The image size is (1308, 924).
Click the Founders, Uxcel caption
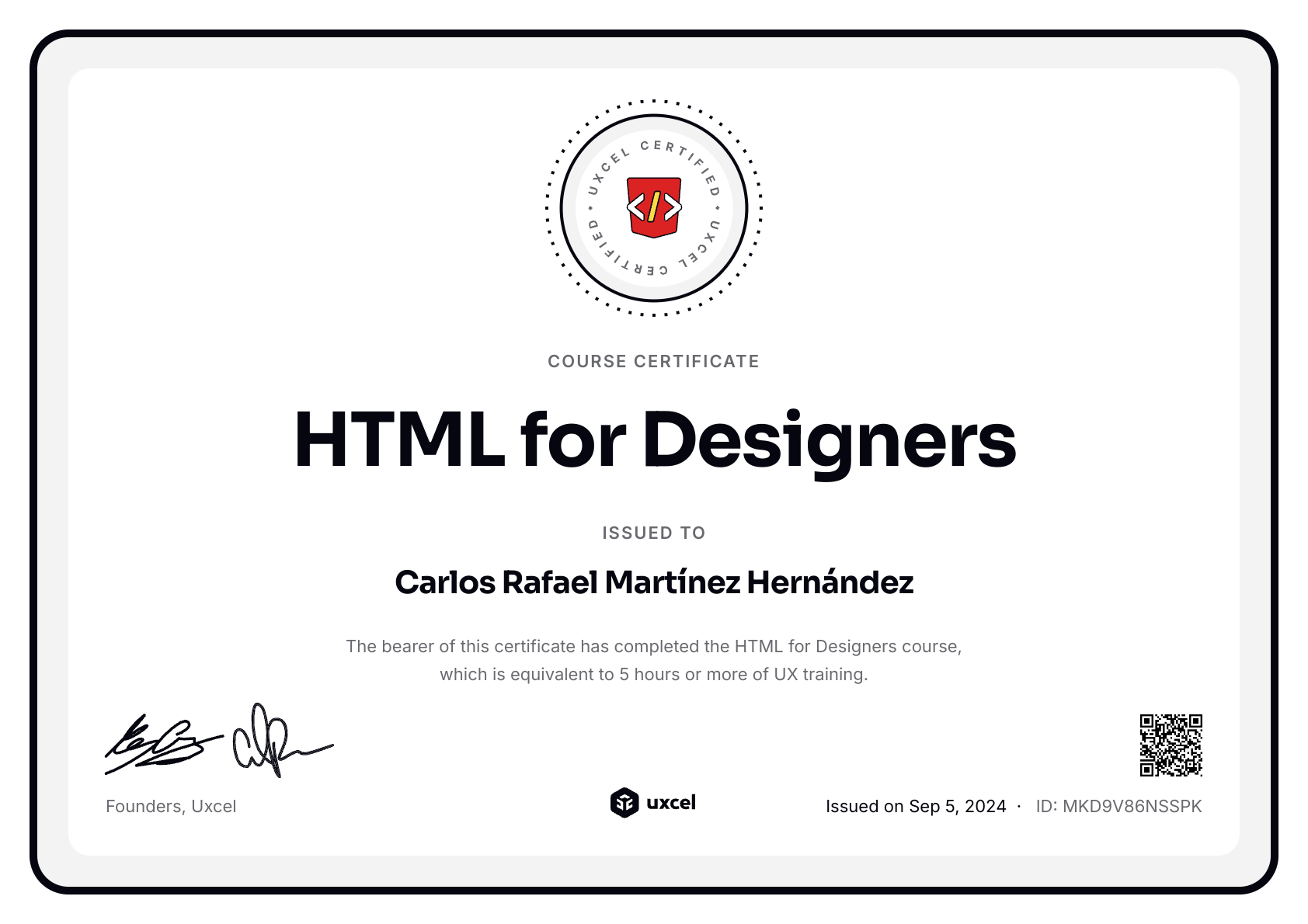point(171,806)
